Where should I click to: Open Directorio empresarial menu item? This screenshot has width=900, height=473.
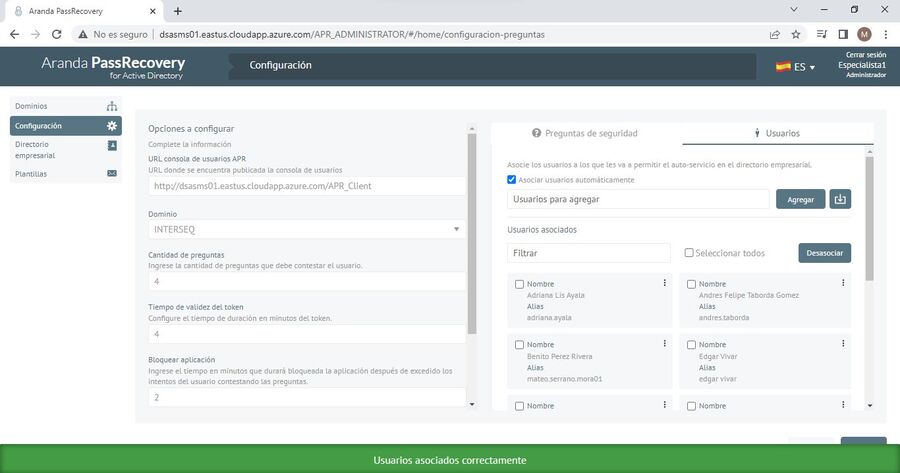[x=65, y=150]
